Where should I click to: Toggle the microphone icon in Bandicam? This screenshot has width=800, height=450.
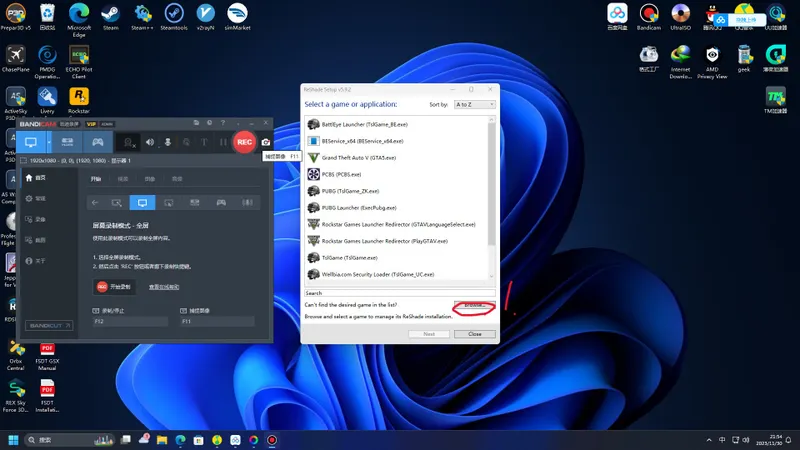168,142
